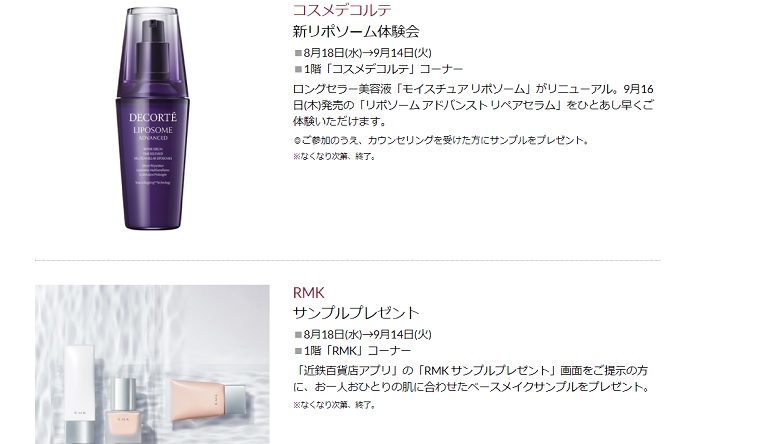
Task: Click the 近鉄百貨店アプリ description paragraph
Action: (x=471, y=379)
